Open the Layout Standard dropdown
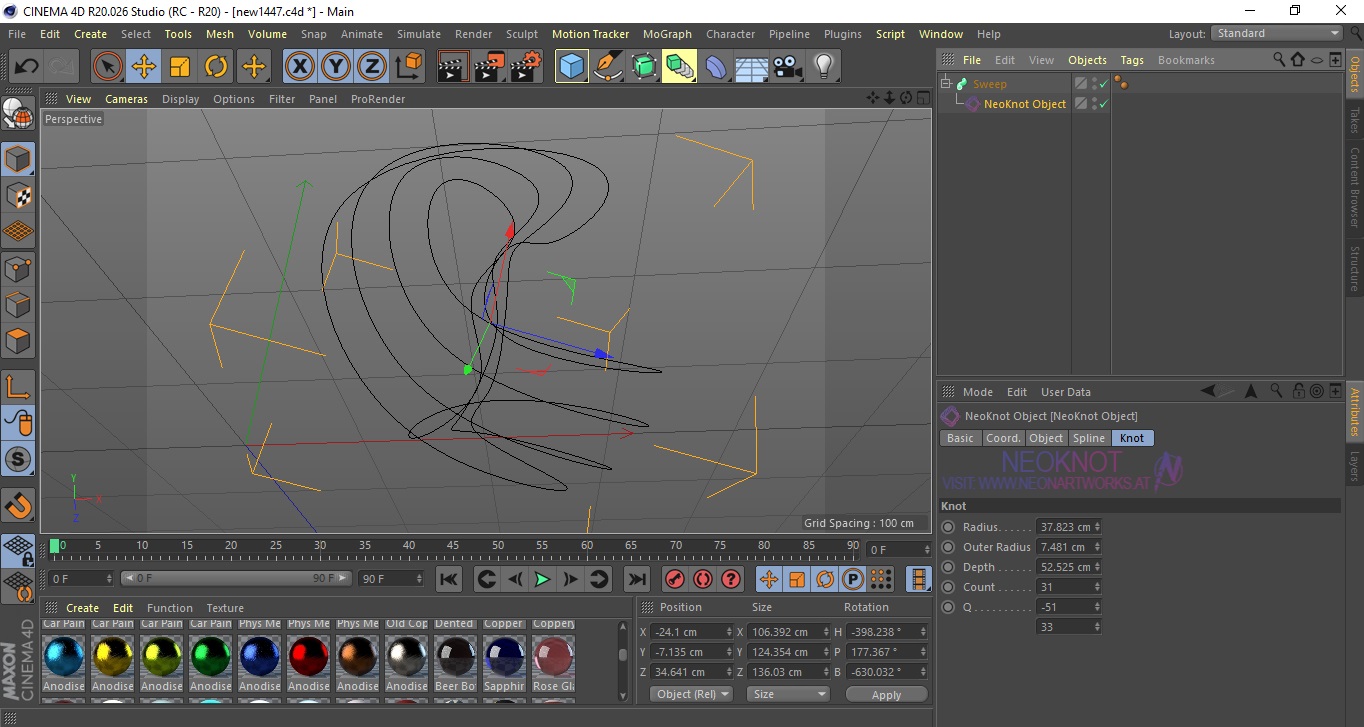This screenshot has height=727, width=1364. pyautogui.click(x=1277, y=34)
